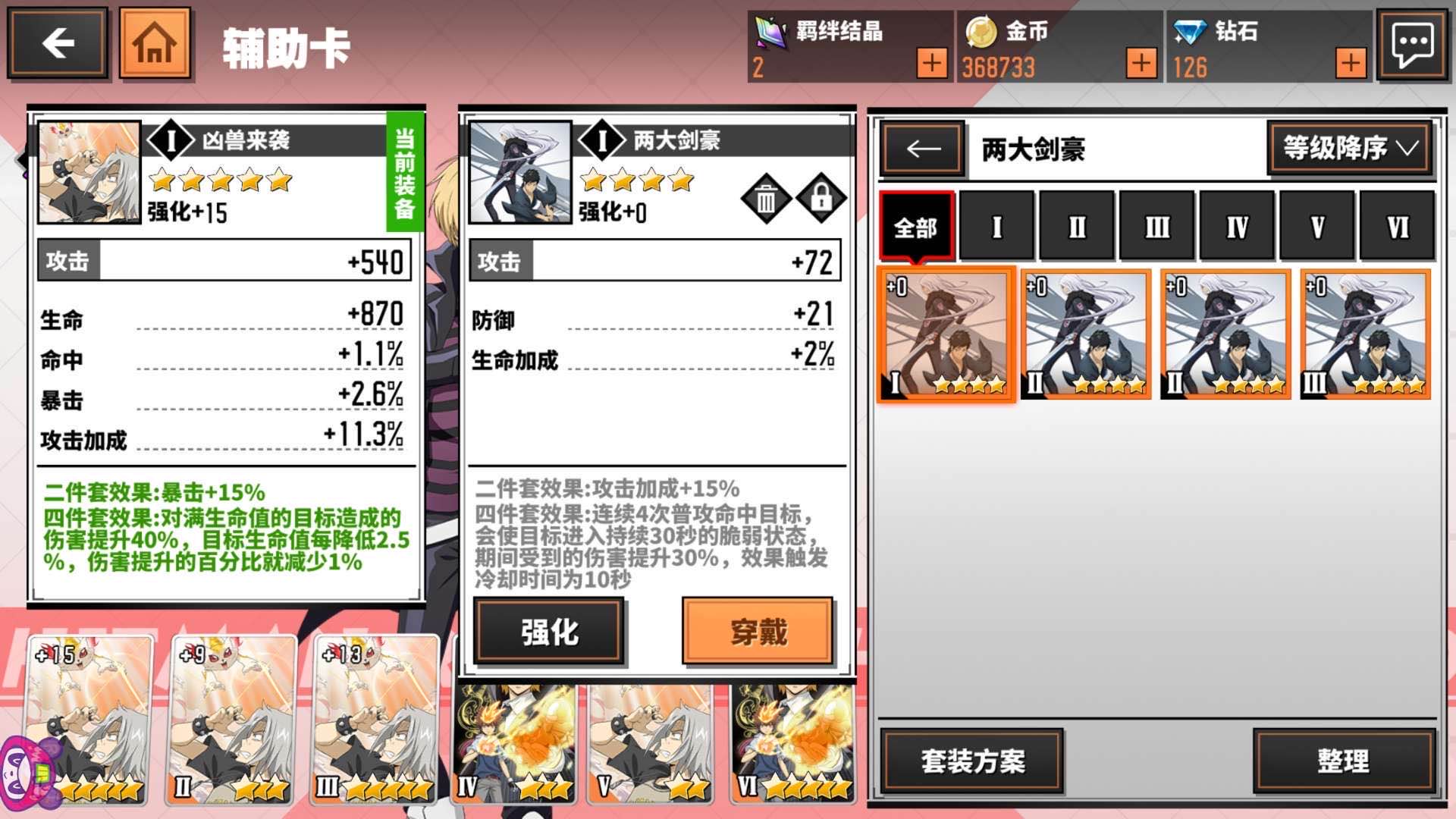The image size is (1456, 819).
Task: Filter by slot III tab
Action: coord(1157,227)
